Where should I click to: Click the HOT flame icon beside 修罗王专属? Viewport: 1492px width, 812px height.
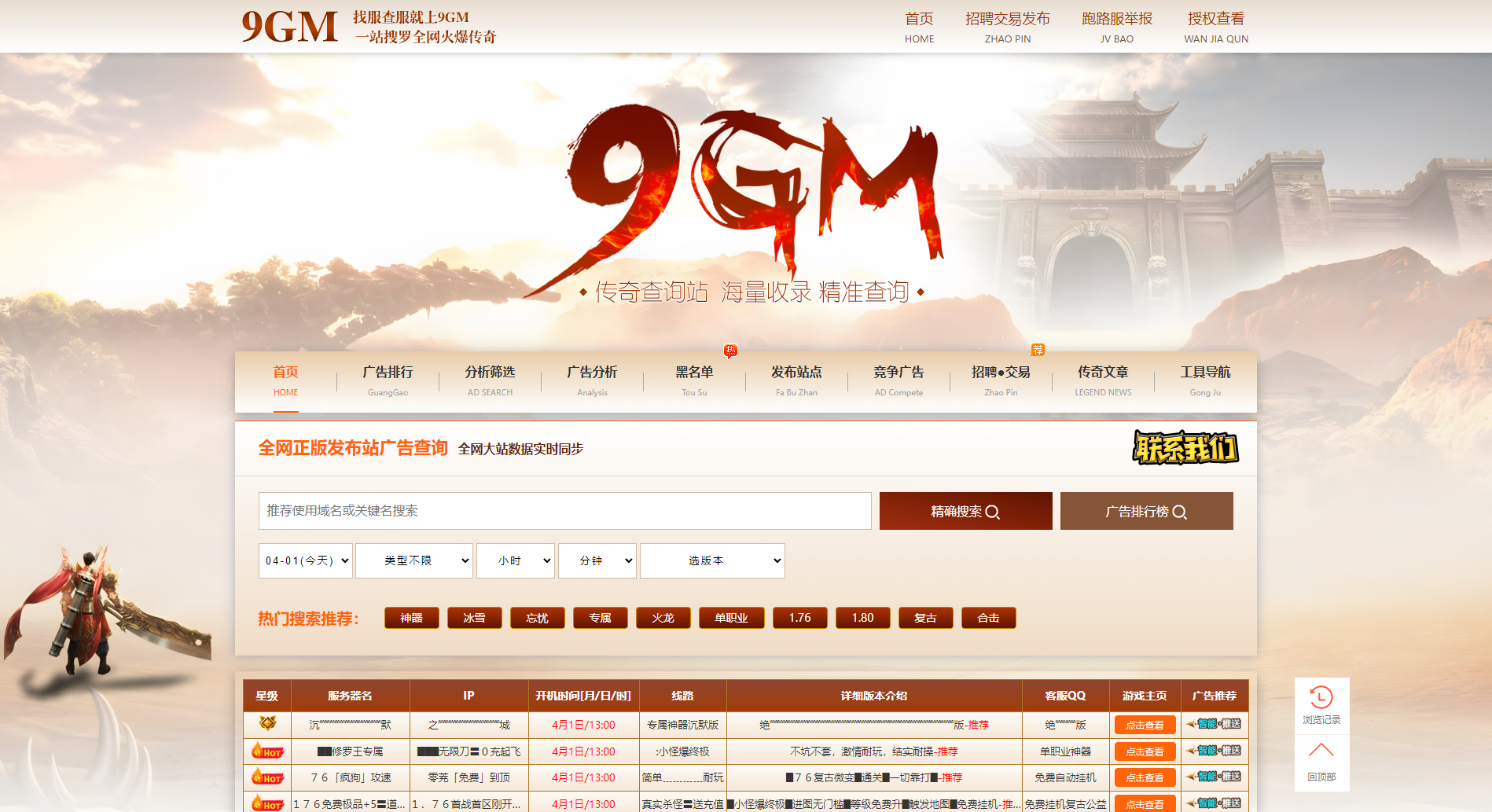[268, 751]
